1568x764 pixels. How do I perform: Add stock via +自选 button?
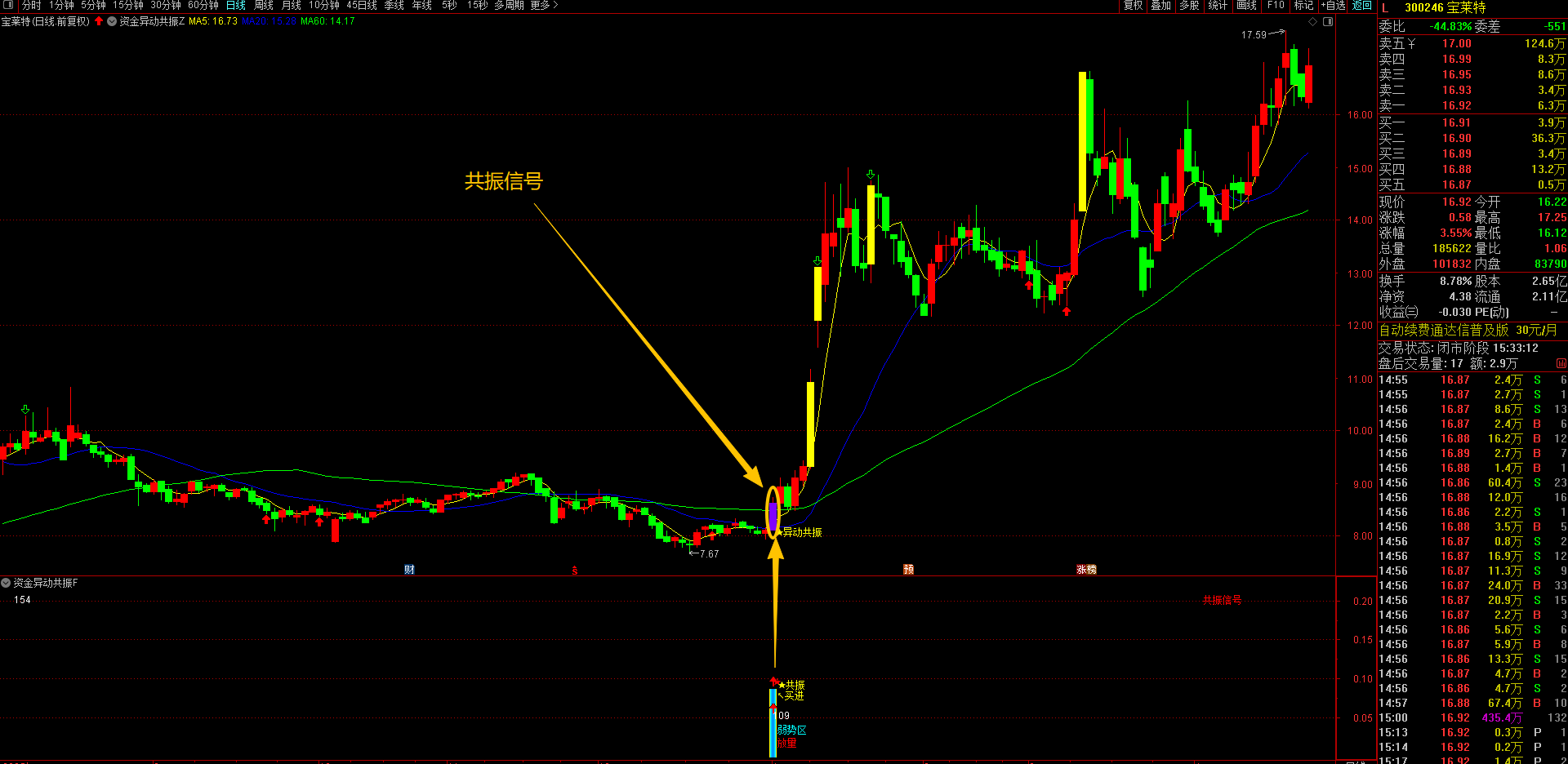click(x=1333, y=5)
